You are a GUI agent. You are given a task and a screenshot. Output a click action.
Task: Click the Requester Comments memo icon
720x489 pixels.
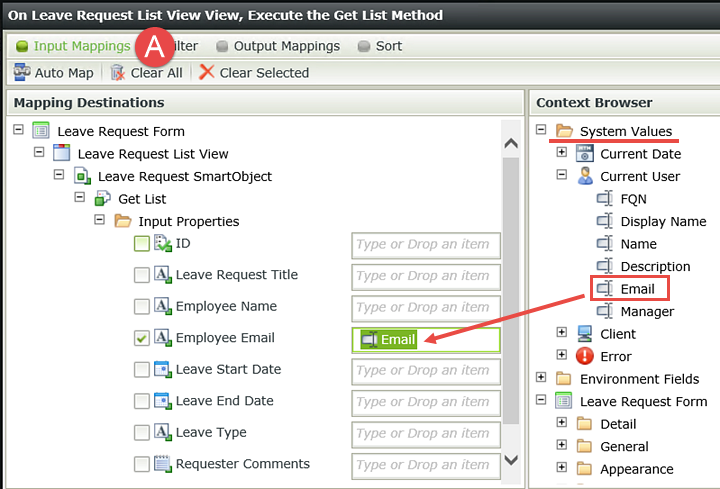(x=163, y=464)
